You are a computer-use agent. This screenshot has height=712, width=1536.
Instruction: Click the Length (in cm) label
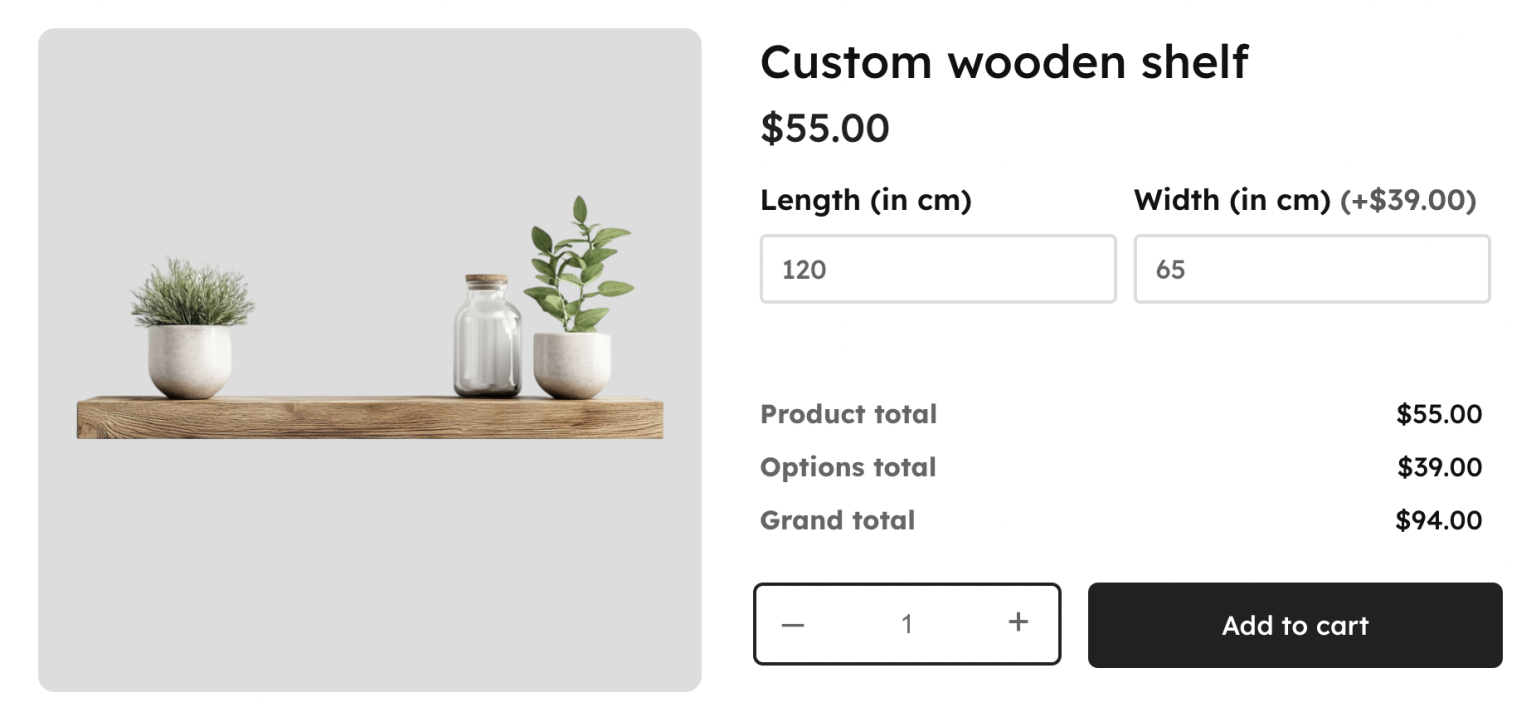pyautogui.click(x=865, y=200)
